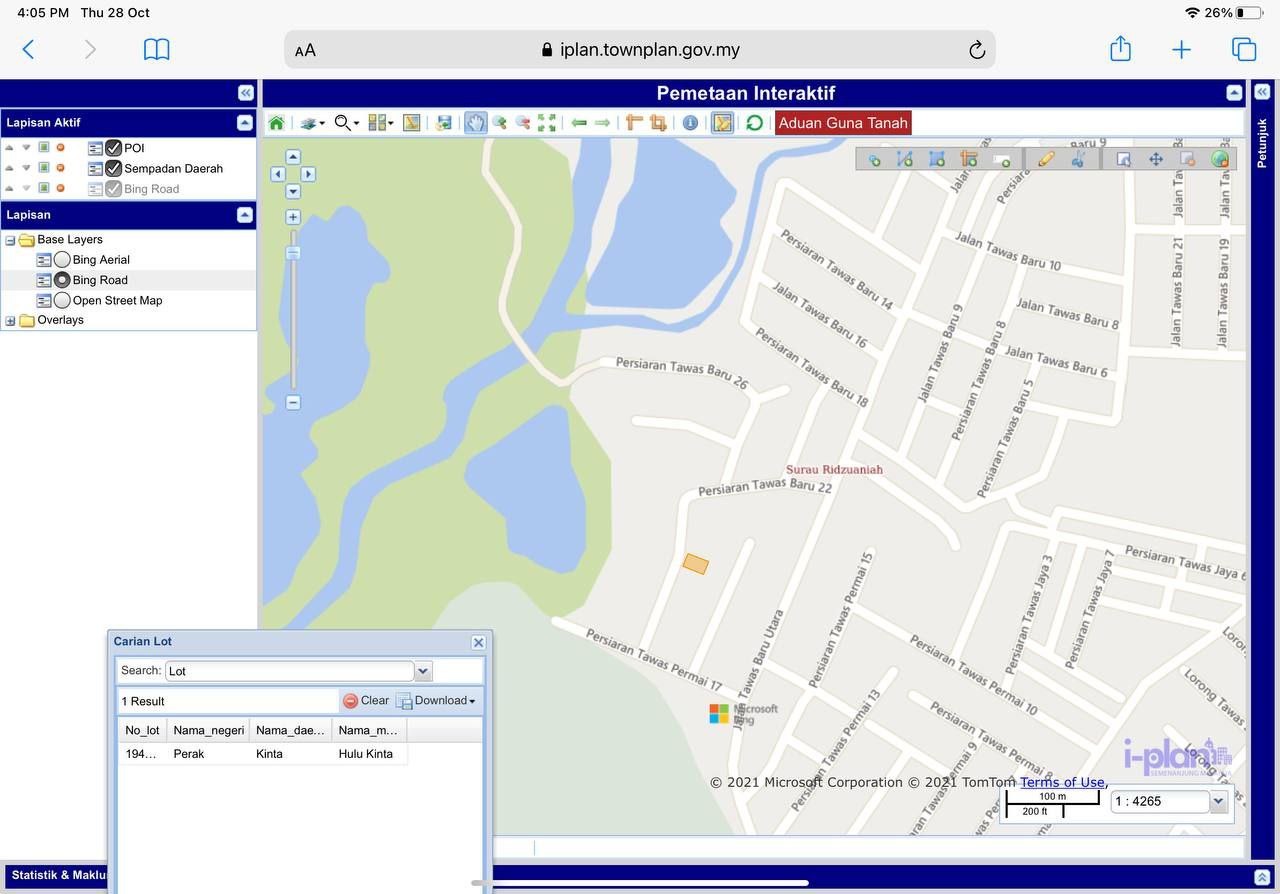
Task: Click the green refresh map icon
Action: (754, 123)
